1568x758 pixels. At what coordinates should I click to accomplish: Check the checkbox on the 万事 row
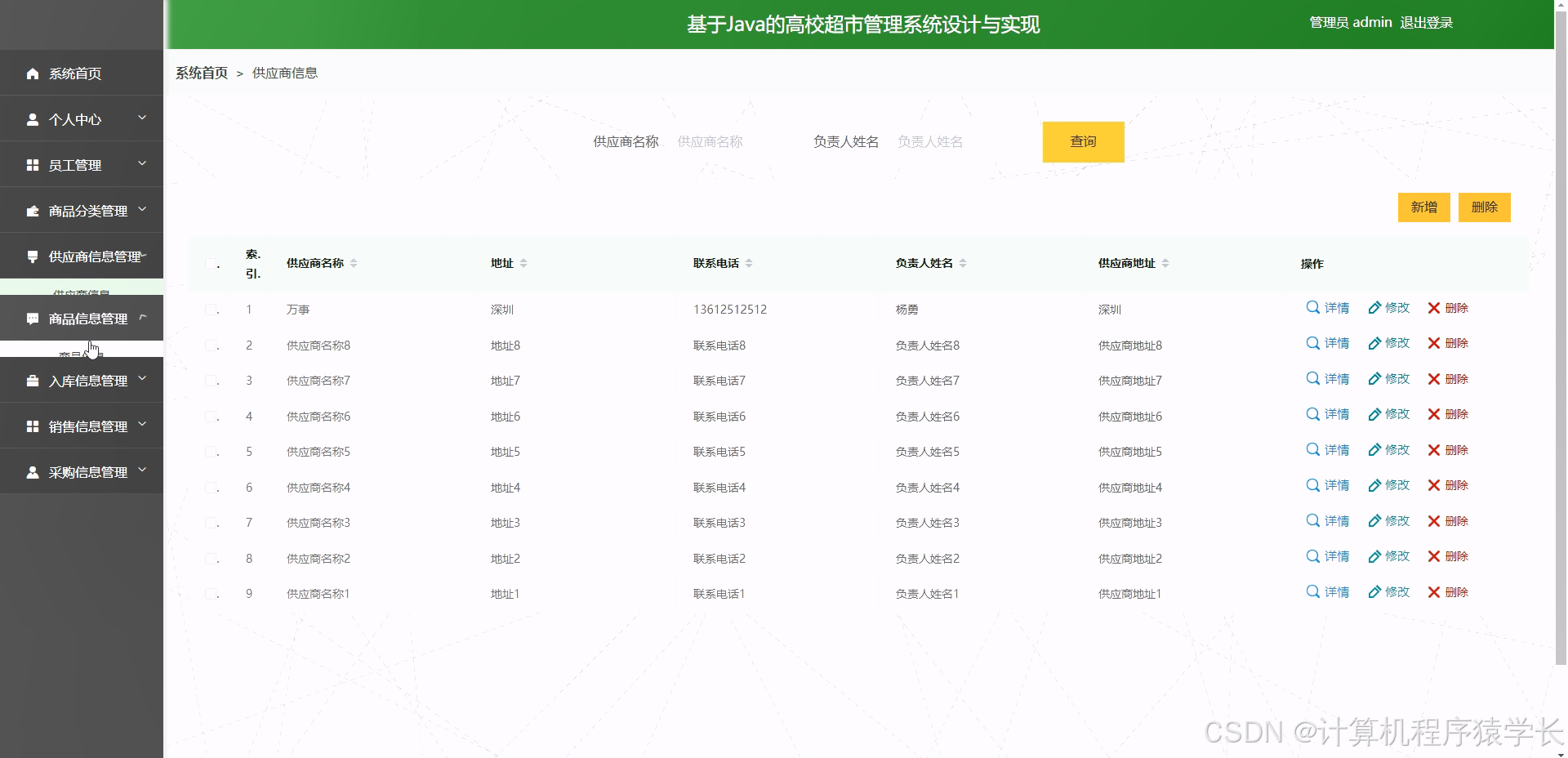coord(210,310)
